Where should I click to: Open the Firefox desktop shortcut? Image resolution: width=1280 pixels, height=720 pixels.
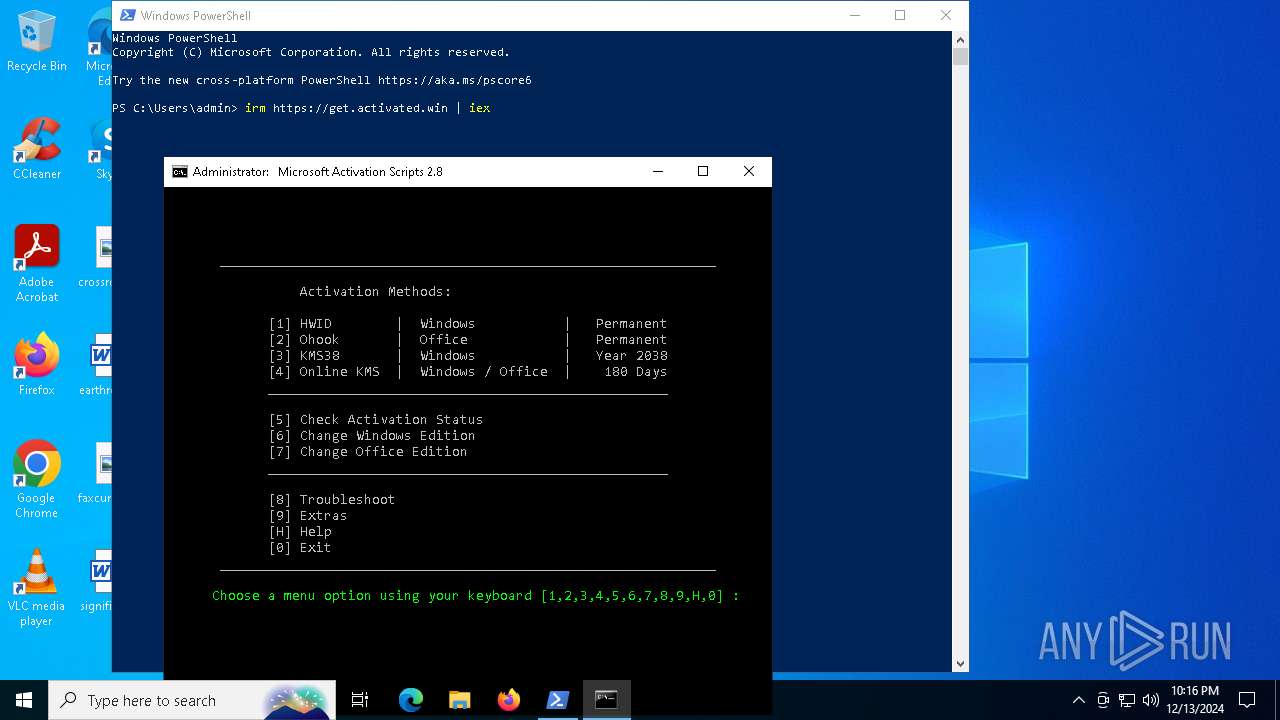tap(37, 365)
